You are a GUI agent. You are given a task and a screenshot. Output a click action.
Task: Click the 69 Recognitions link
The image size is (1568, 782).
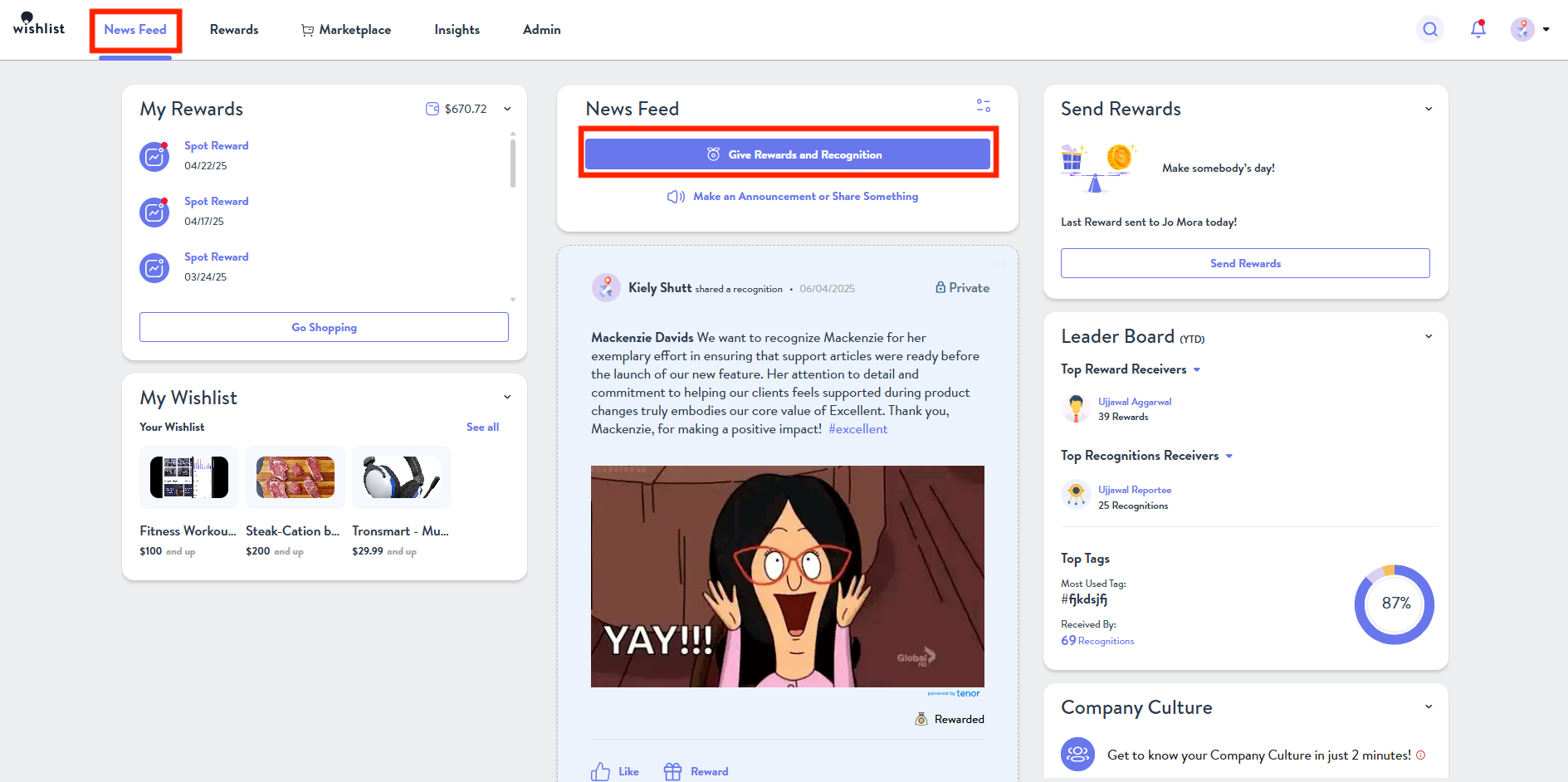(x=1097, y=641)
